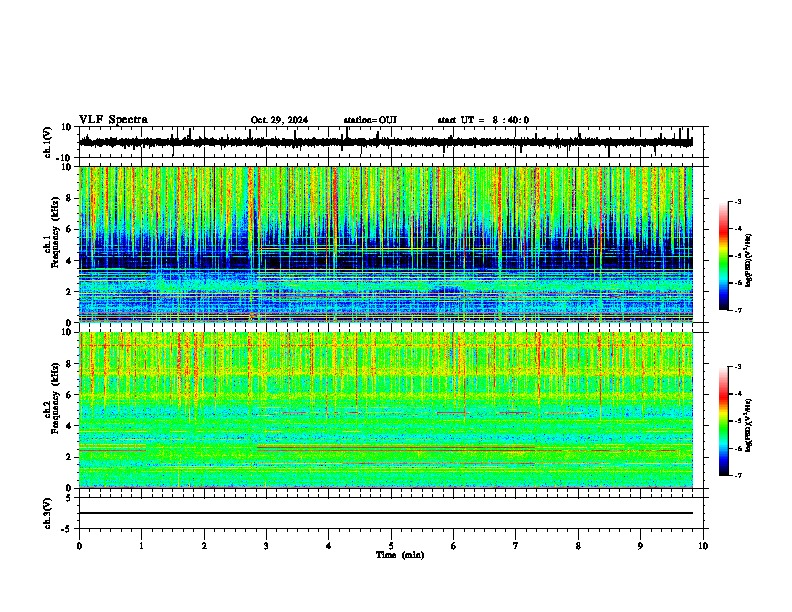792x612 pixels.
Task: Click the 'VLF Spectra' title text
Action: 113,120
